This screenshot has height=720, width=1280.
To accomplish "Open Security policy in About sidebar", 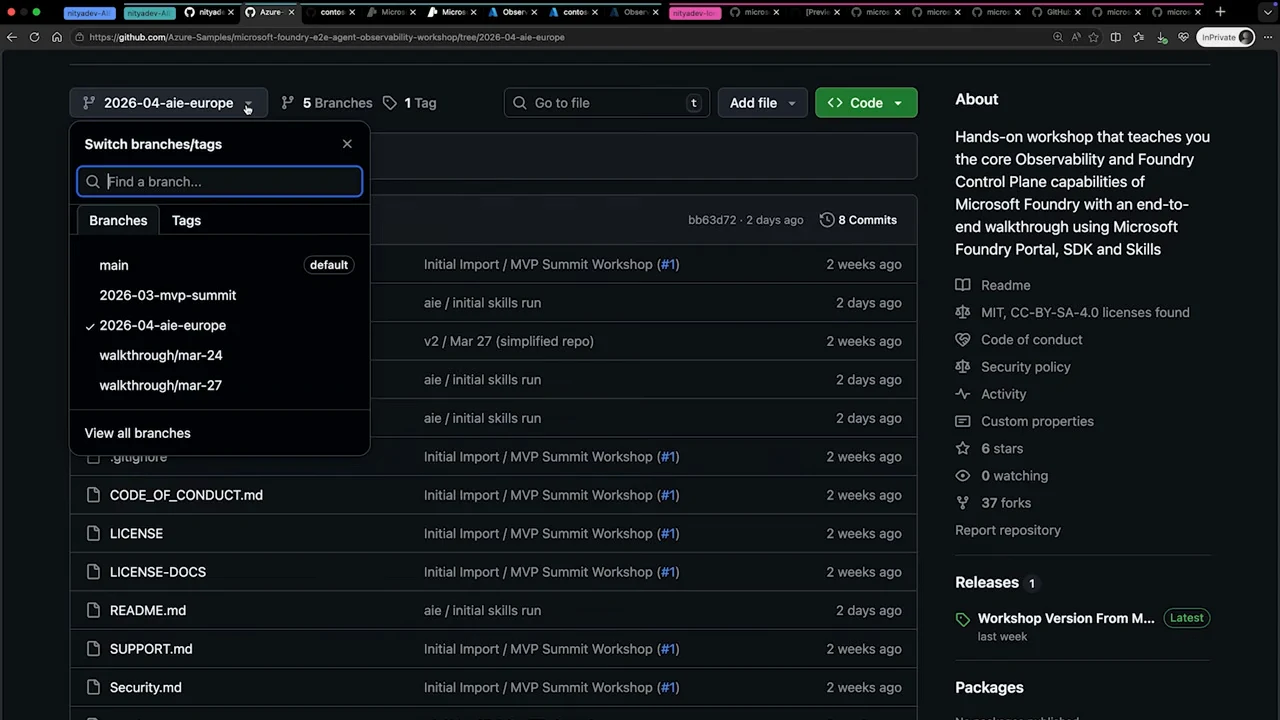I will (x=1026, y=367).
